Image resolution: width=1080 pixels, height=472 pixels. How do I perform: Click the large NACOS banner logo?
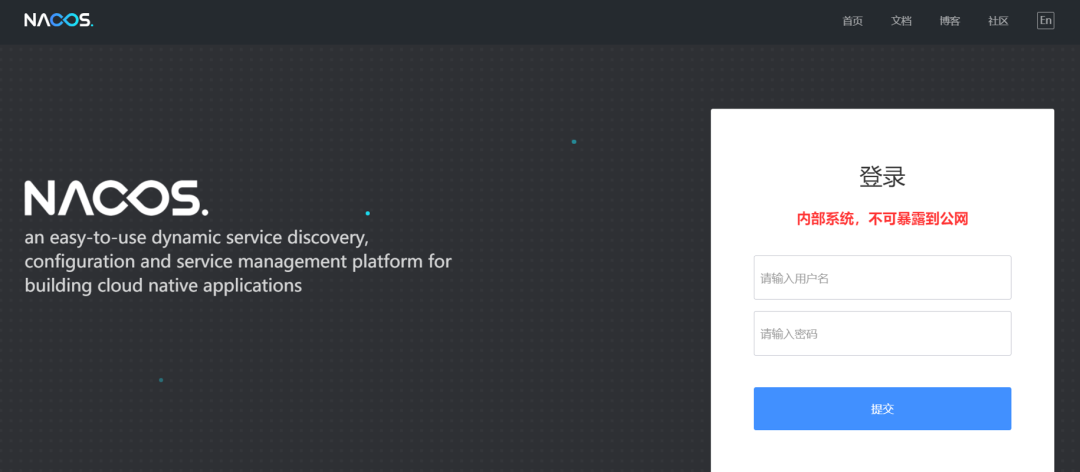click(116, 198)
